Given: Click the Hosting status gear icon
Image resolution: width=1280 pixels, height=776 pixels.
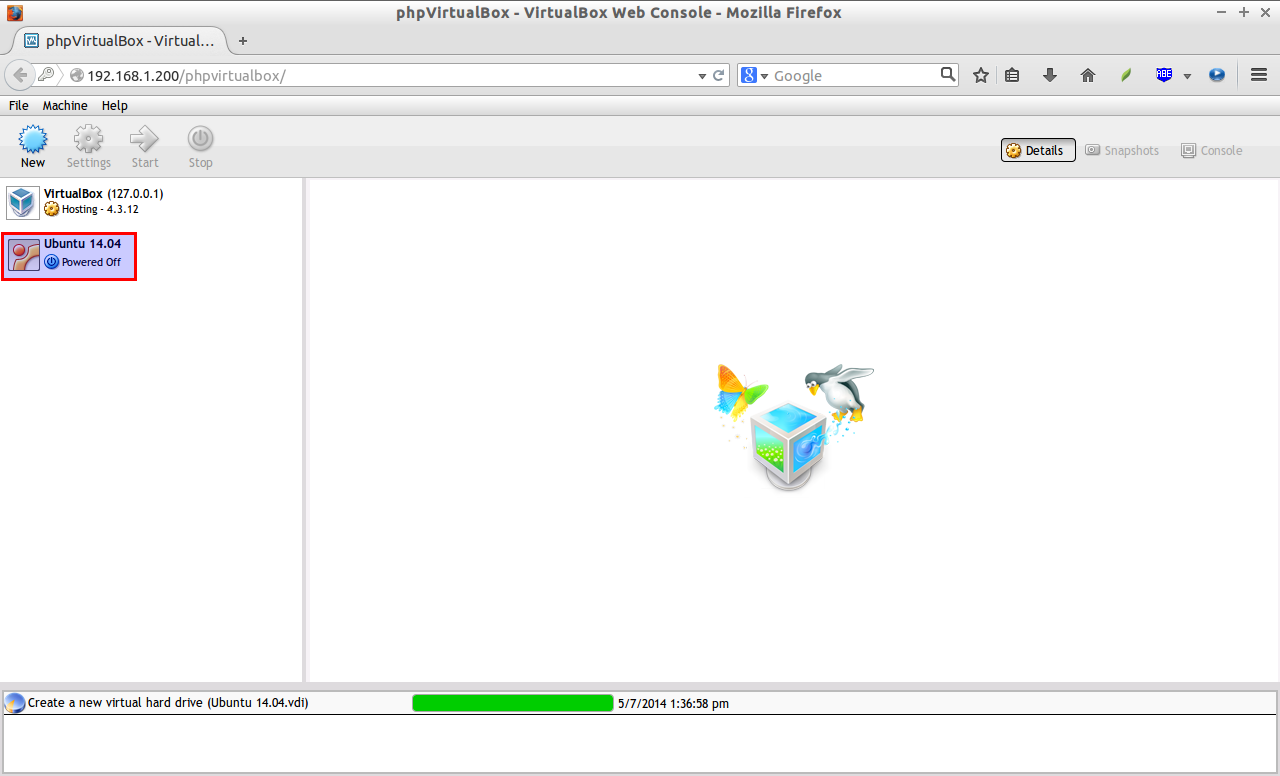Looking at the screenshot, I should pos(52,209).
